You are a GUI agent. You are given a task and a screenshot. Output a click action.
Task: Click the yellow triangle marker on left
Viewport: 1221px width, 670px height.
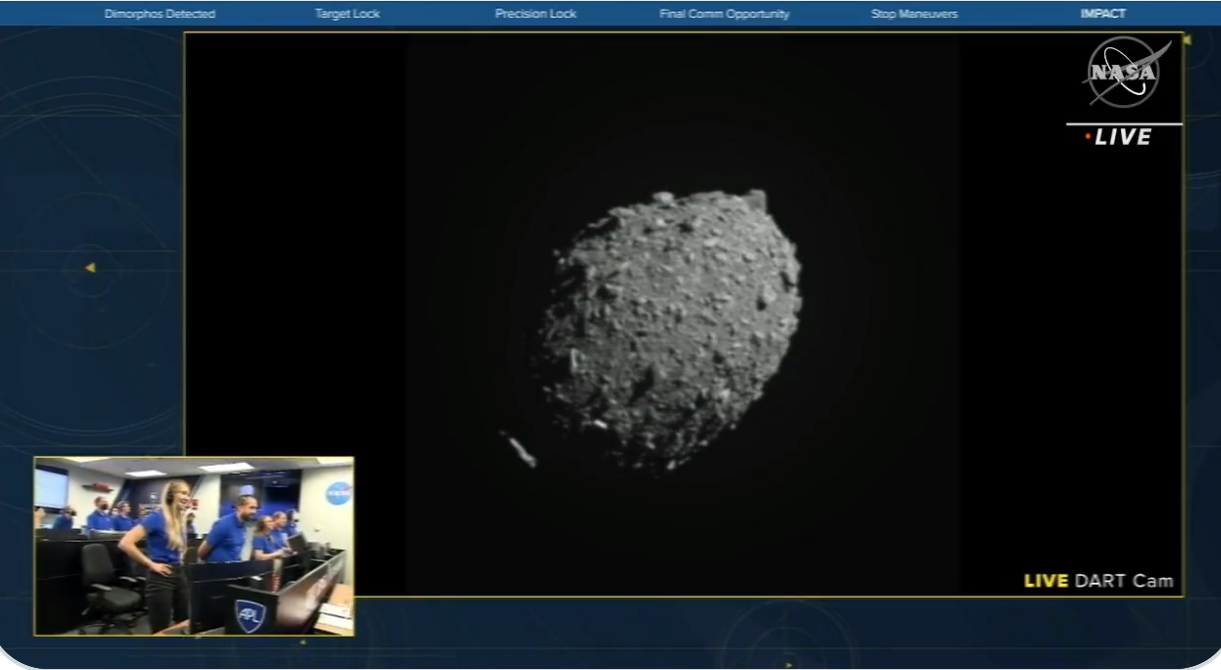point(90,268)
